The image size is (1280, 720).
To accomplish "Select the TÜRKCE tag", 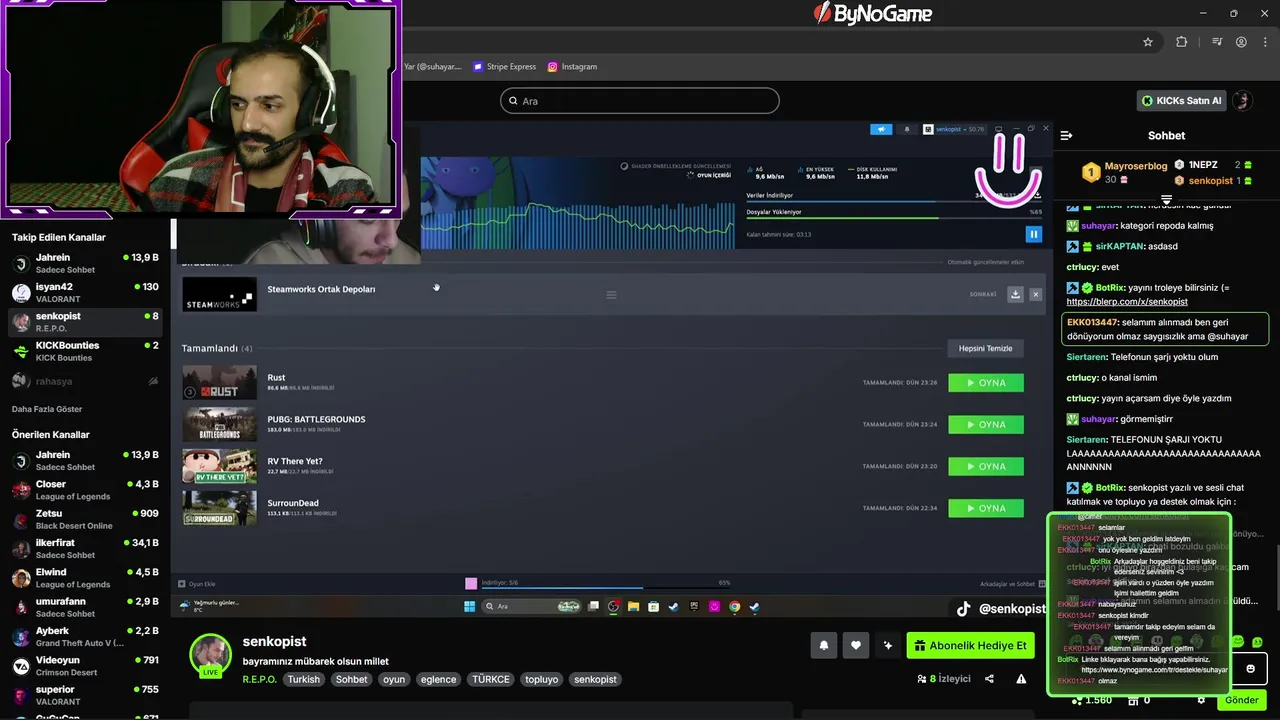I will click(x=491, y=680).
